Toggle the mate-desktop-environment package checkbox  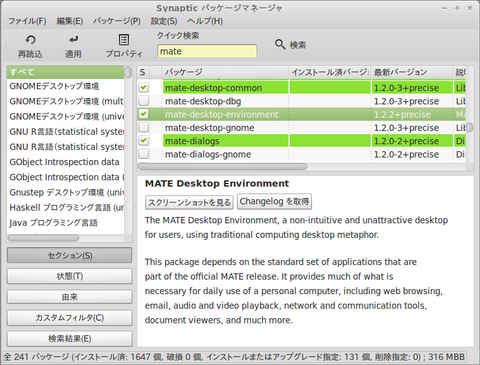tap(144, 114)
